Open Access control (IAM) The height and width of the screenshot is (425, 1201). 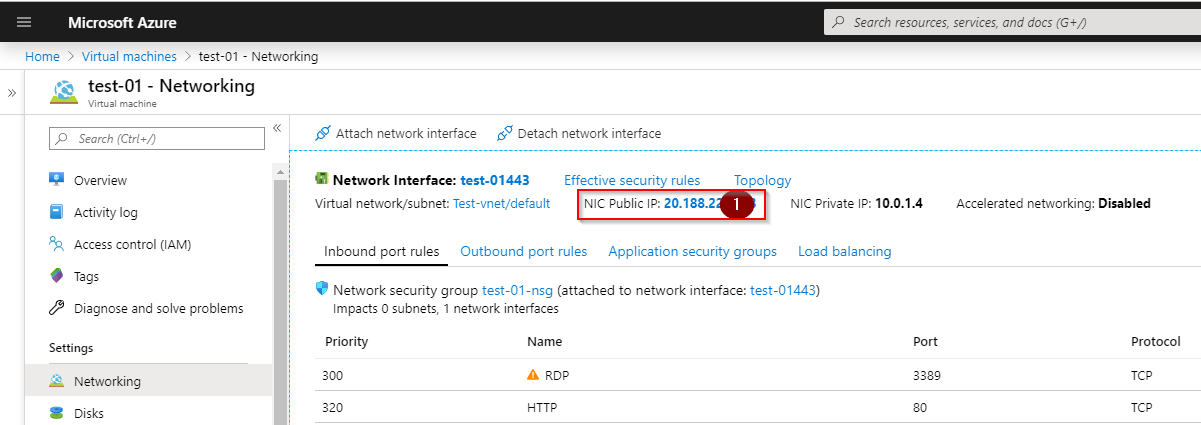point(132,244)
